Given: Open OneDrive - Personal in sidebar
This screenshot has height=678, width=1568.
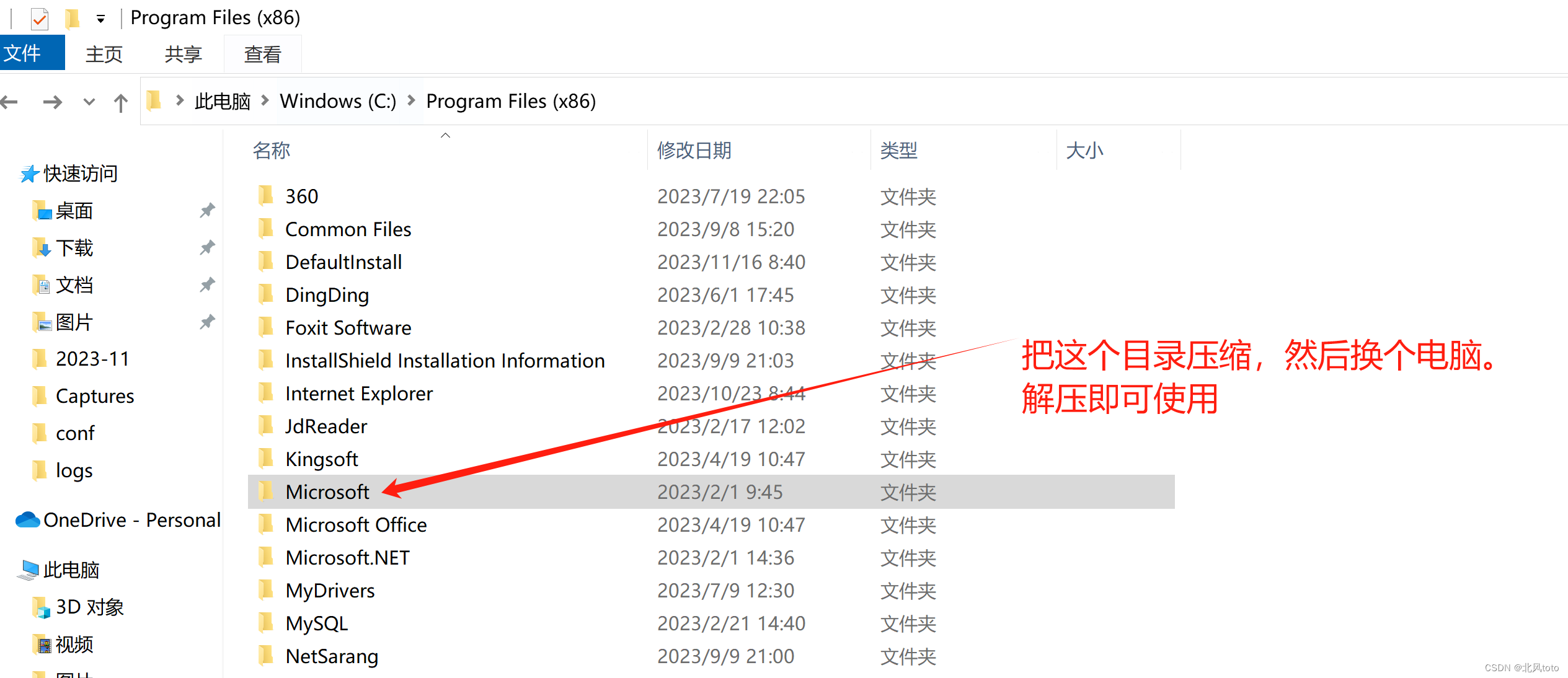Looking at the screenshot, I should pyautogui.click(x=131, y=520).
